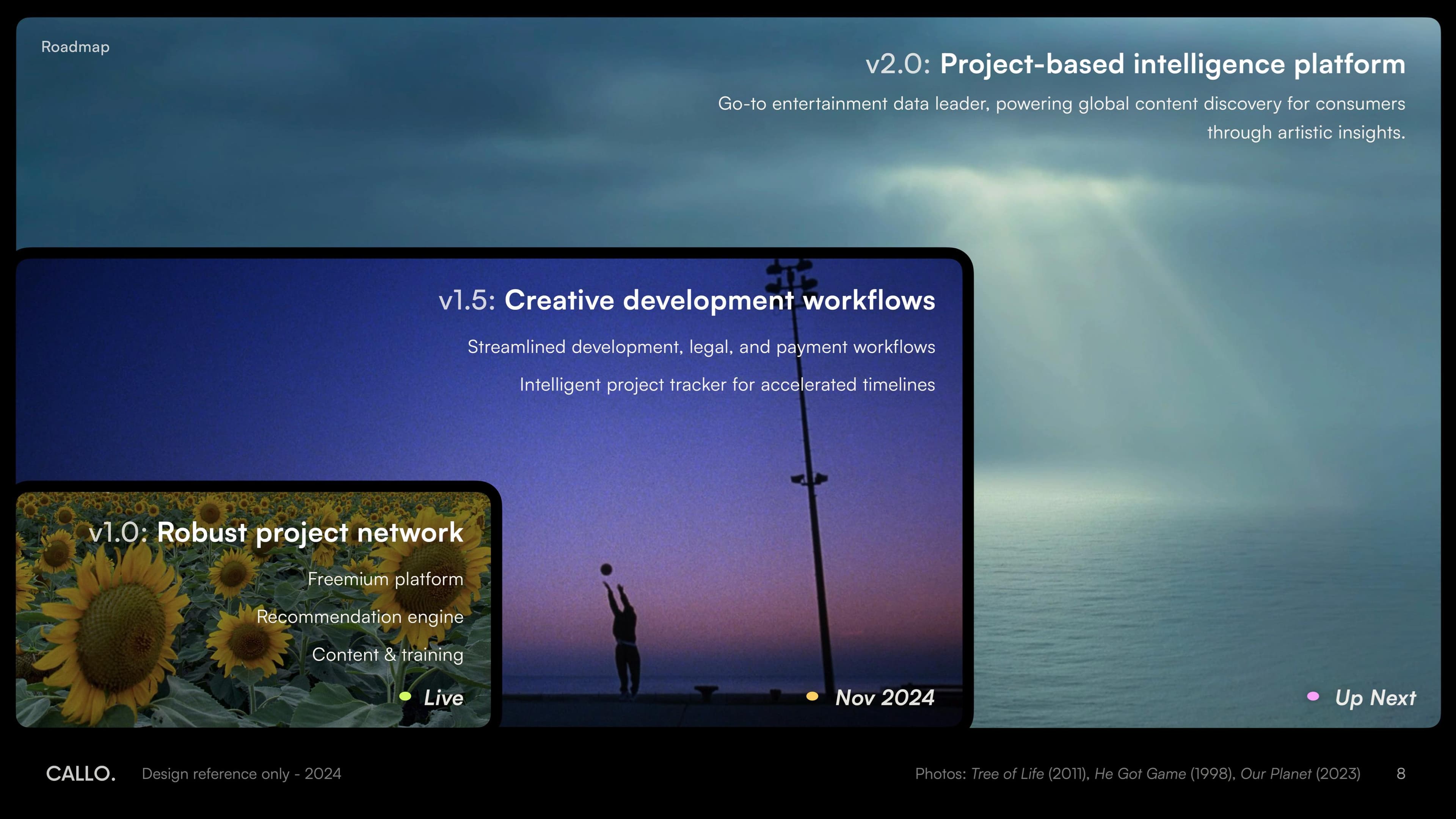Click the v2.0 Project-based intelligence platform heading

pyautogui.click(x=1135, y=64)
